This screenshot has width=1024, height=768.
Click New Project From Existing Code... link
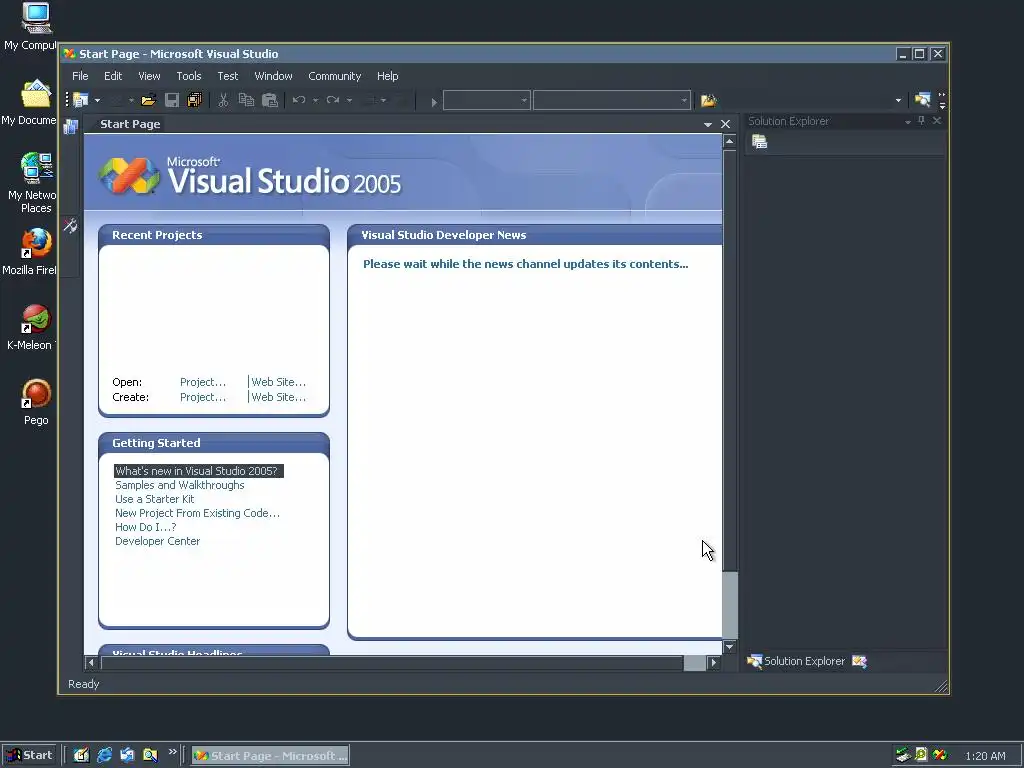pos(197,513)
